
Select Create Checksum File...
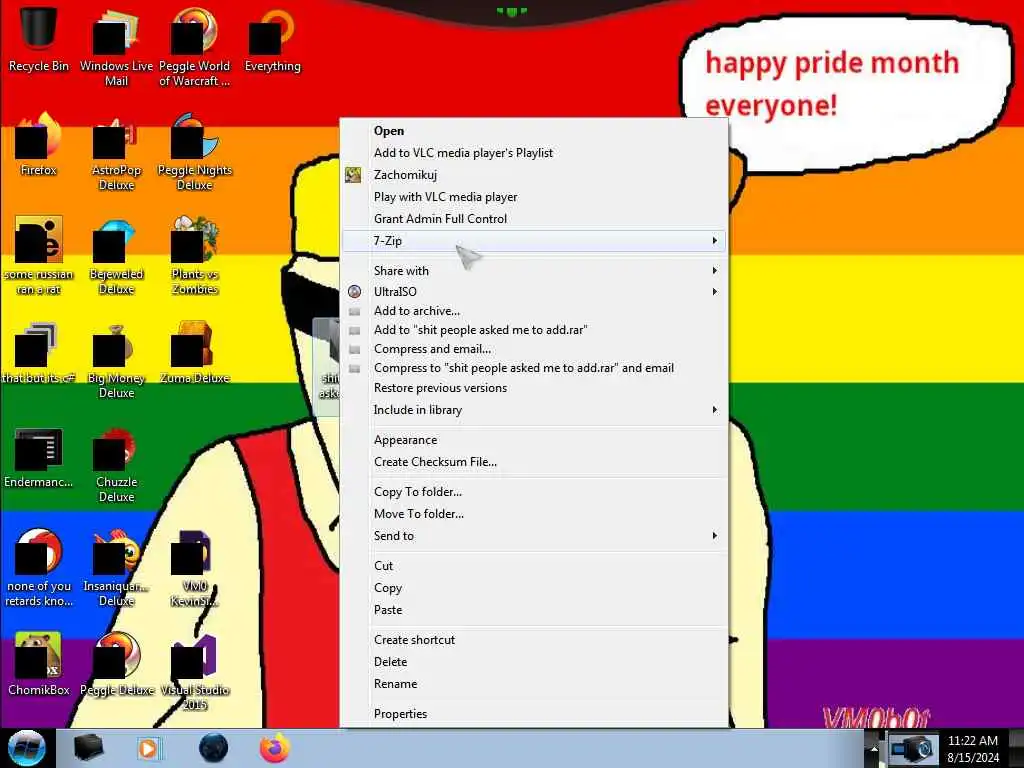(x=534, y=462)
